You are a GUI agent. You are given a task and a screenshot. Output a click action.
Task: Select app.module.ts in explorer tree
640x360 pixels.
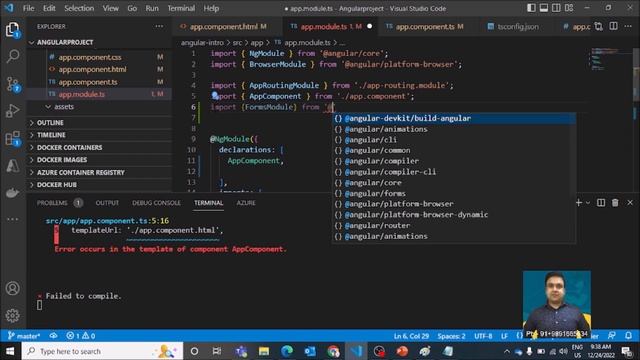click(x=100, y=94)
